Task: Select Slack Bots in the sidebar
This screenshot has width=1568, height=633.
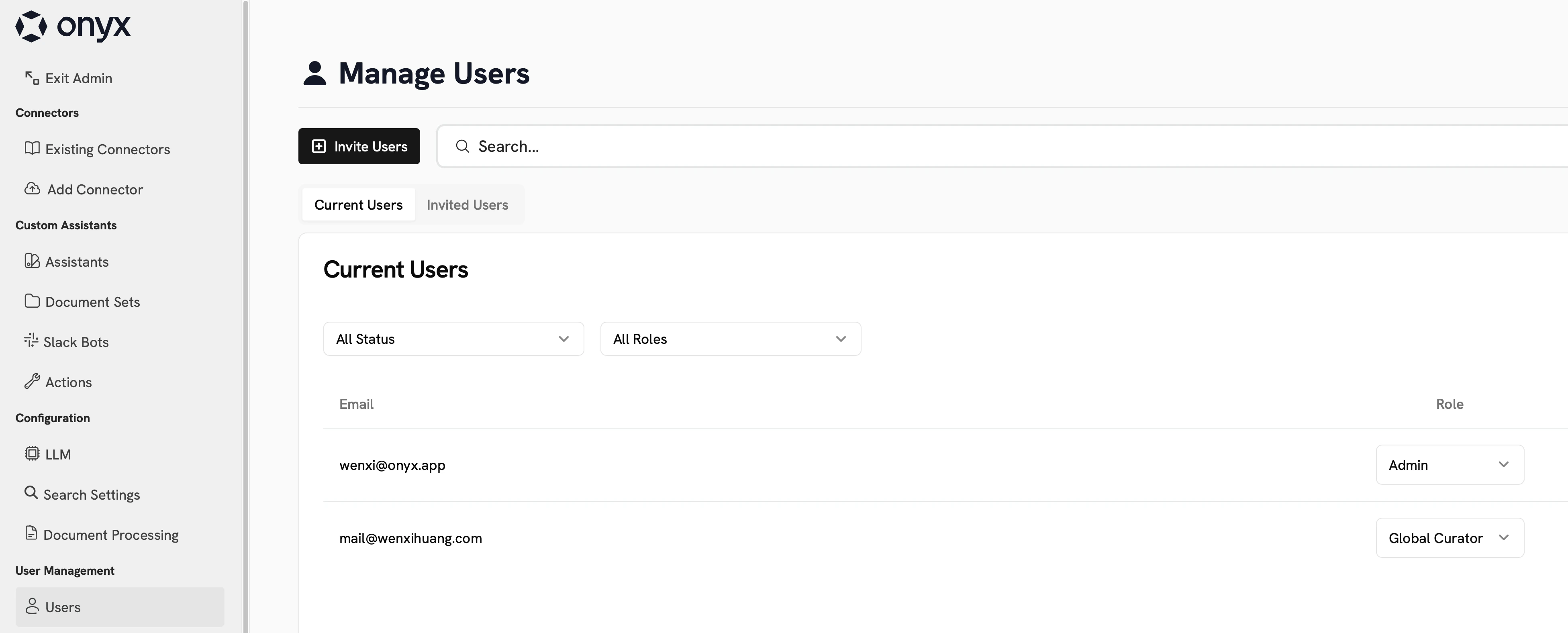Action: coord(76,341)
